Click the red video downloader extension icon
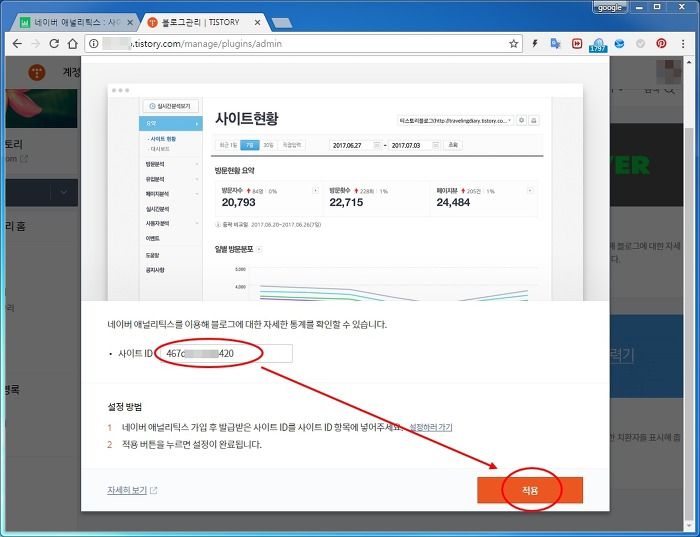700x537 pixels. [x=577, y=44]
